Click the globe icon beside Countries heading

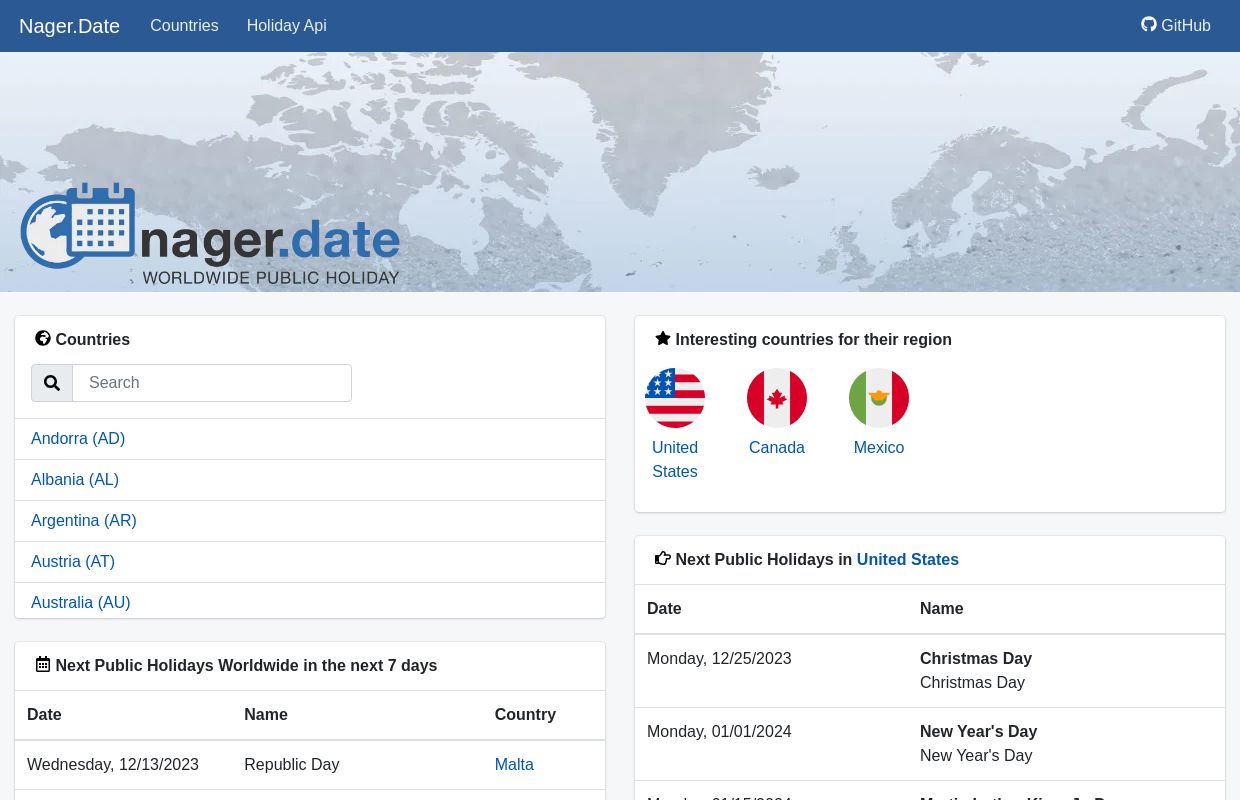(43, 339)
